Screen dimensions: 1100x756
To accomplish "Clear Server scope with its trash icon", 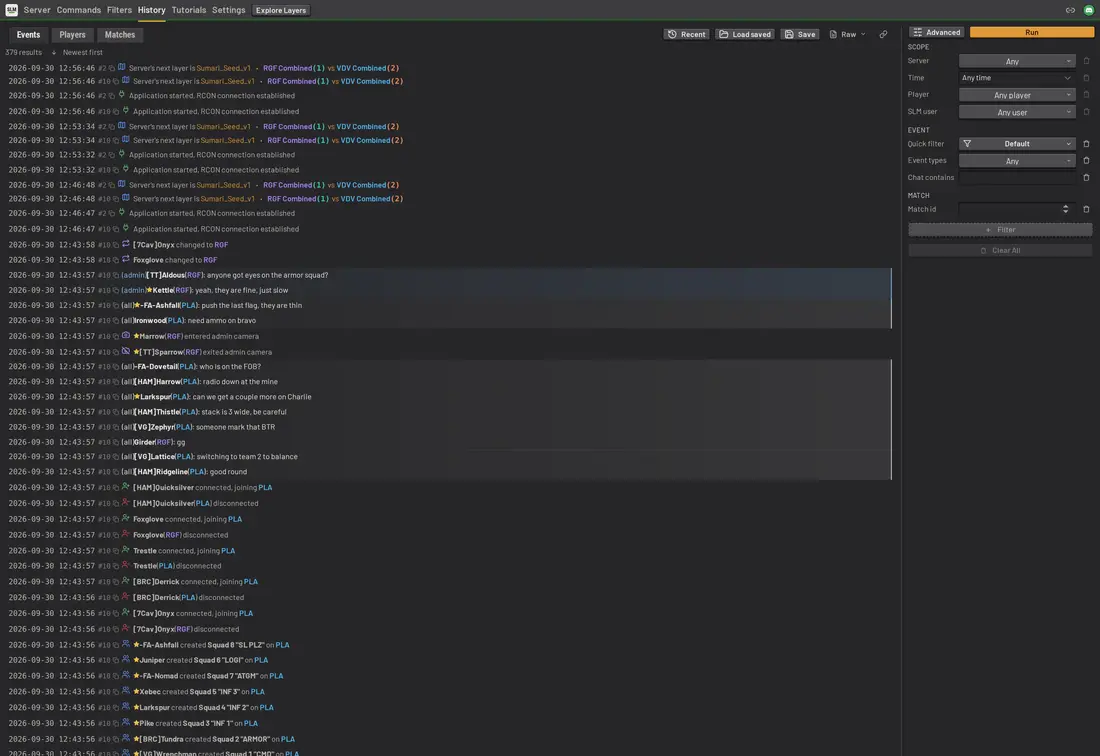I will (1086, 61).
